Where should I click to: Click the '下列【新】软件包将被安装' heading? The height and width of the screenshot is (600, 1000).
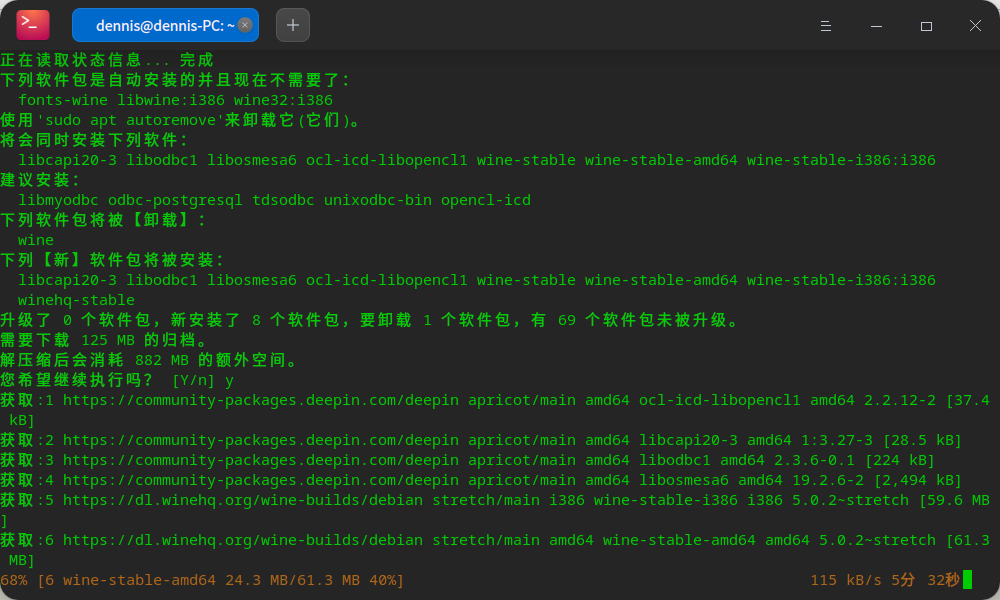click(112, 260)
